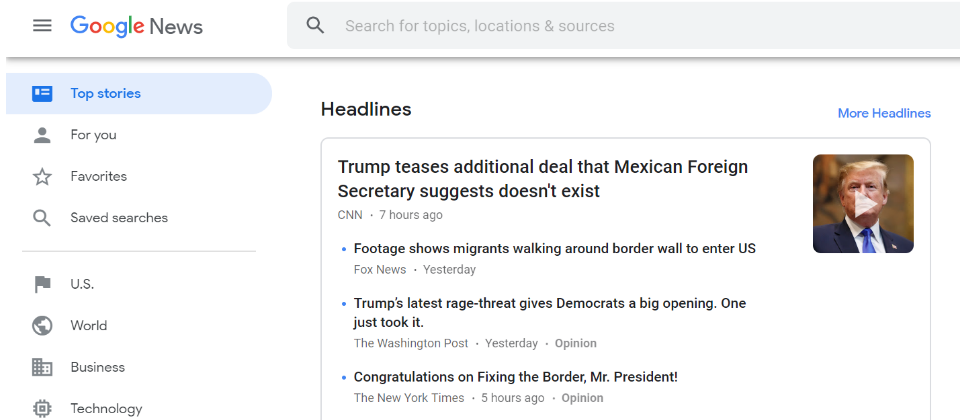The width and height of the screenshot is (960, 420).
Task: Open Fox News migrants border wall article
Action: pos(554,249)
